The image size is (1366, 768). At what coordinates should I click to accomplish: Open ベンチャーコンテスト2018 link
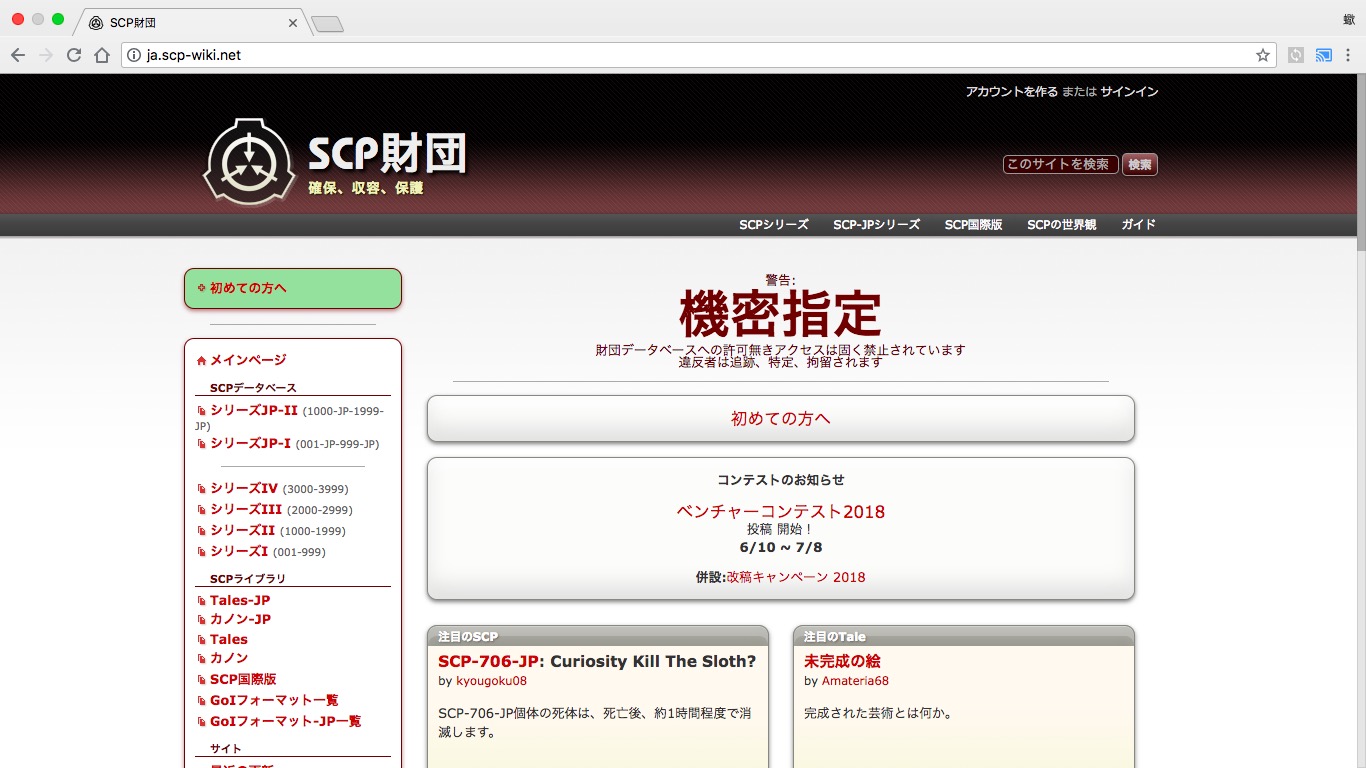781,512
